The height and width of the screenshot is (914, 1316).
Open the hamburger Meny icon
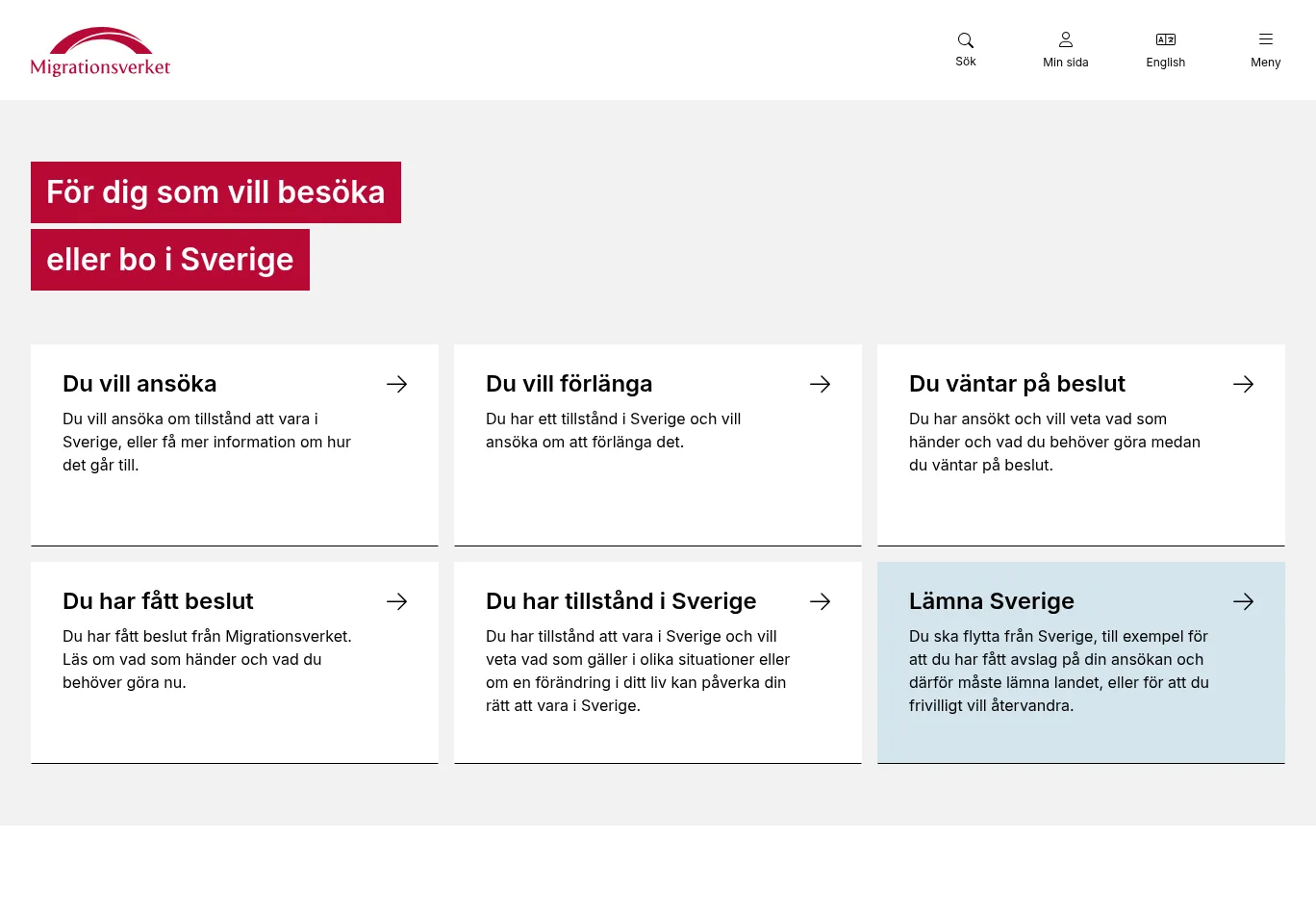(1266, 39)
